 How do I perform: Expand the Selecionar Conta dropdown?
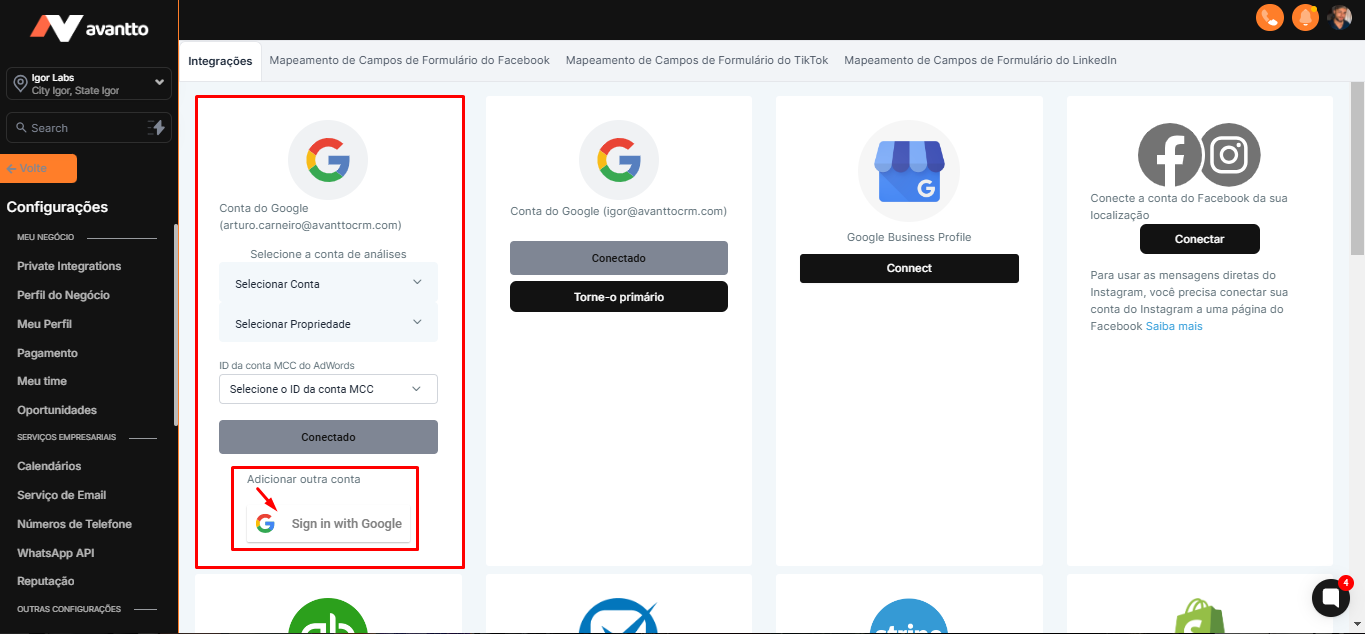[328, 284]
